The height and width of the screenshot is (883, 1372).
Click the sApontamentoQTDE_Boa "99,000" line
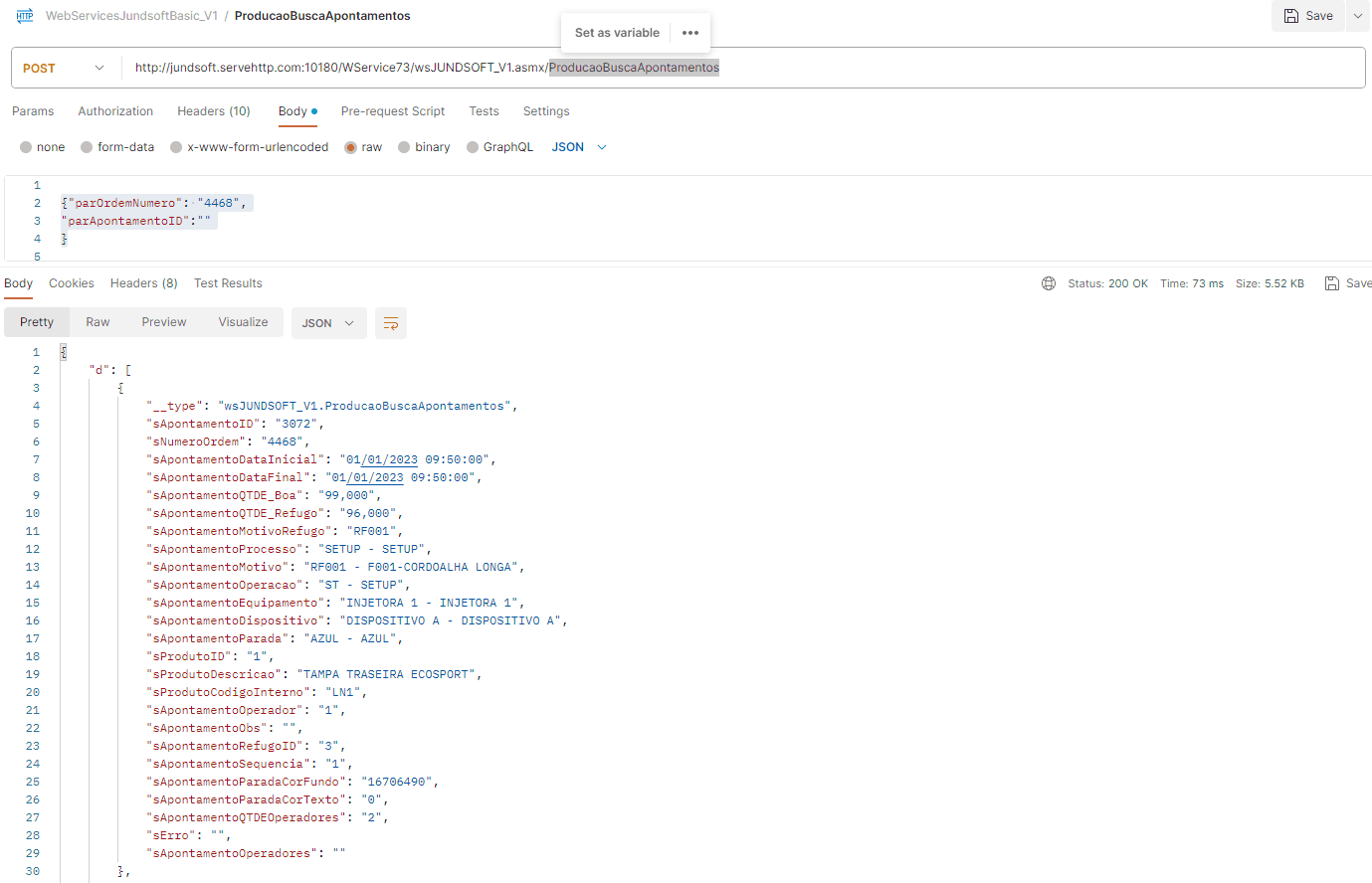[263, 495]
